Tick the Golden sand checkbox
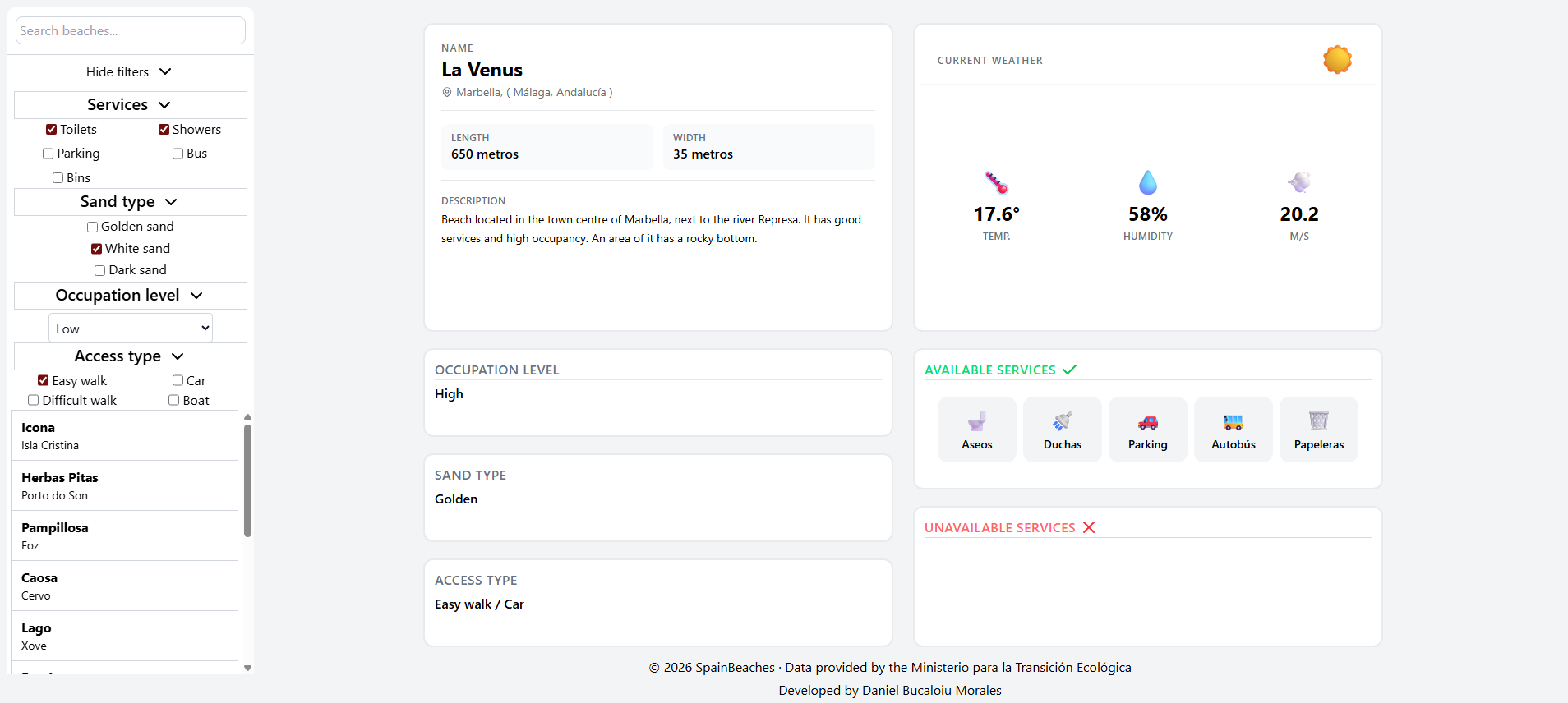This screenshot has width=1568, height=703. point(93,227)
